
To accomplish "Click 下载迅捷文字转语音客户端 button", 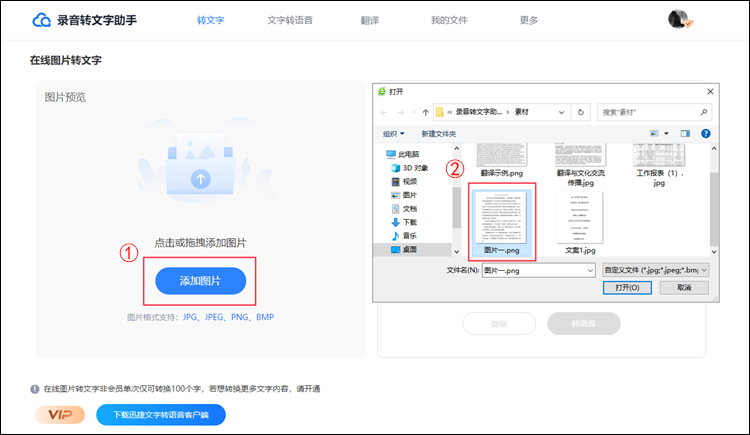I will click(161, 414).
